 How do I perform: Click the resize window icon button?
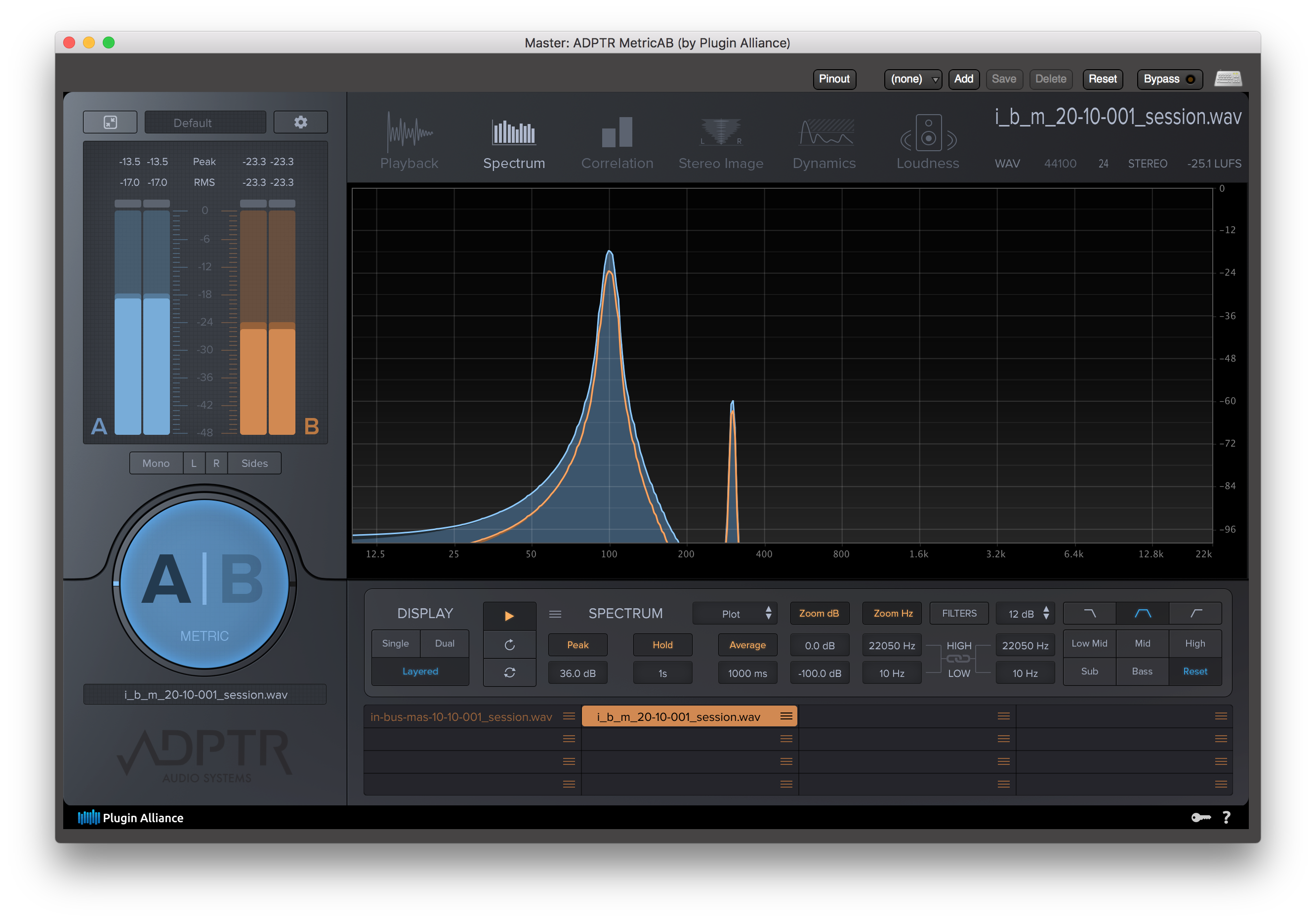[x=110, y=122]
